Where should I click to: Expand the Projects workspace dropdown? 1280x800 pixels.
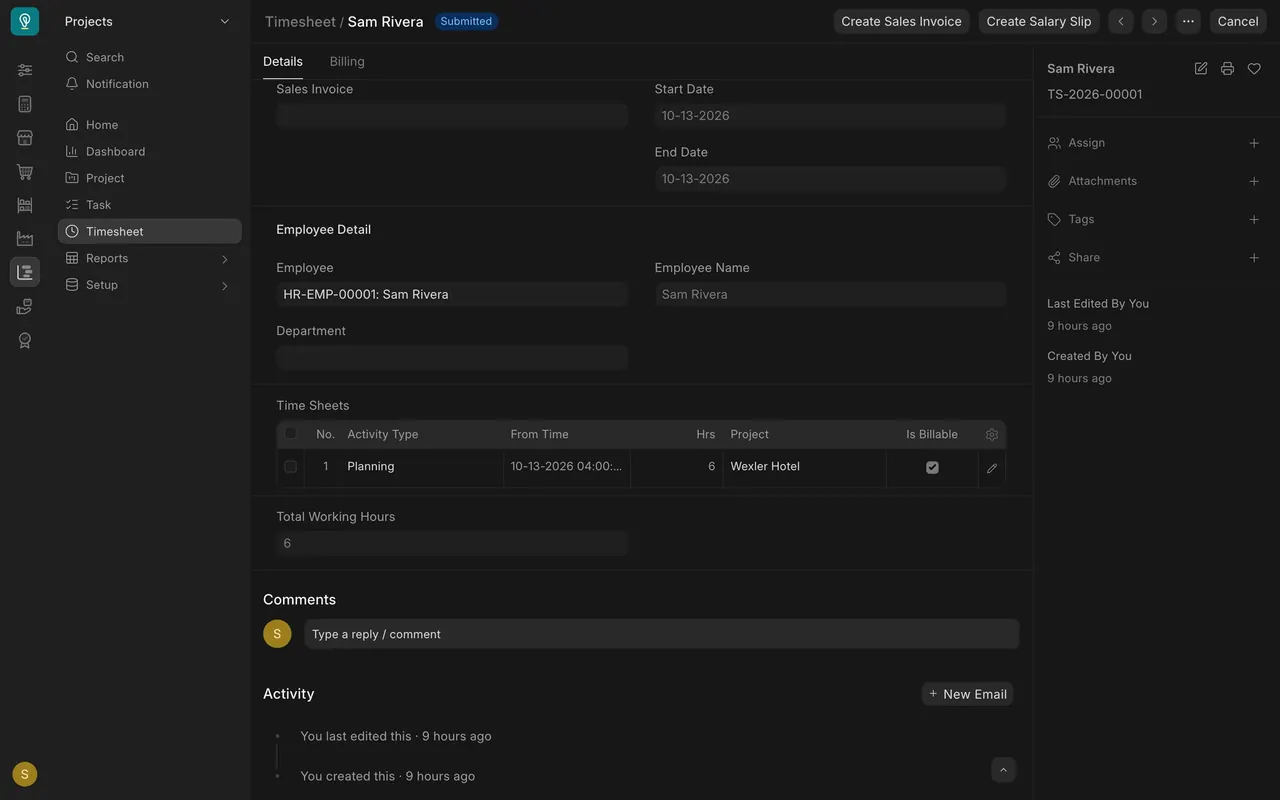[x=224, y=21]
